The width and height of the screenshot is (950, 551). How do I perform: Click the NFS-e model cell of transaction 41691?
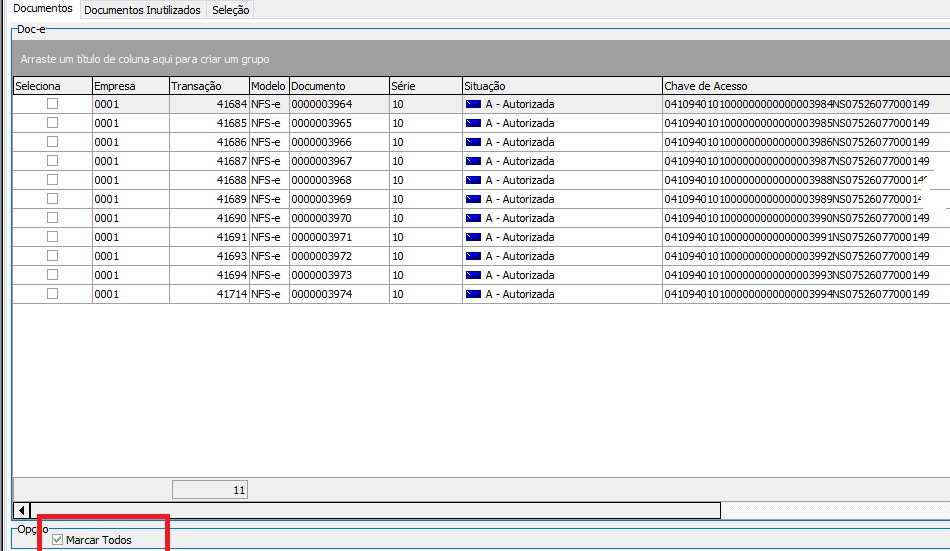pyautogui.click(x=269, y=237)
